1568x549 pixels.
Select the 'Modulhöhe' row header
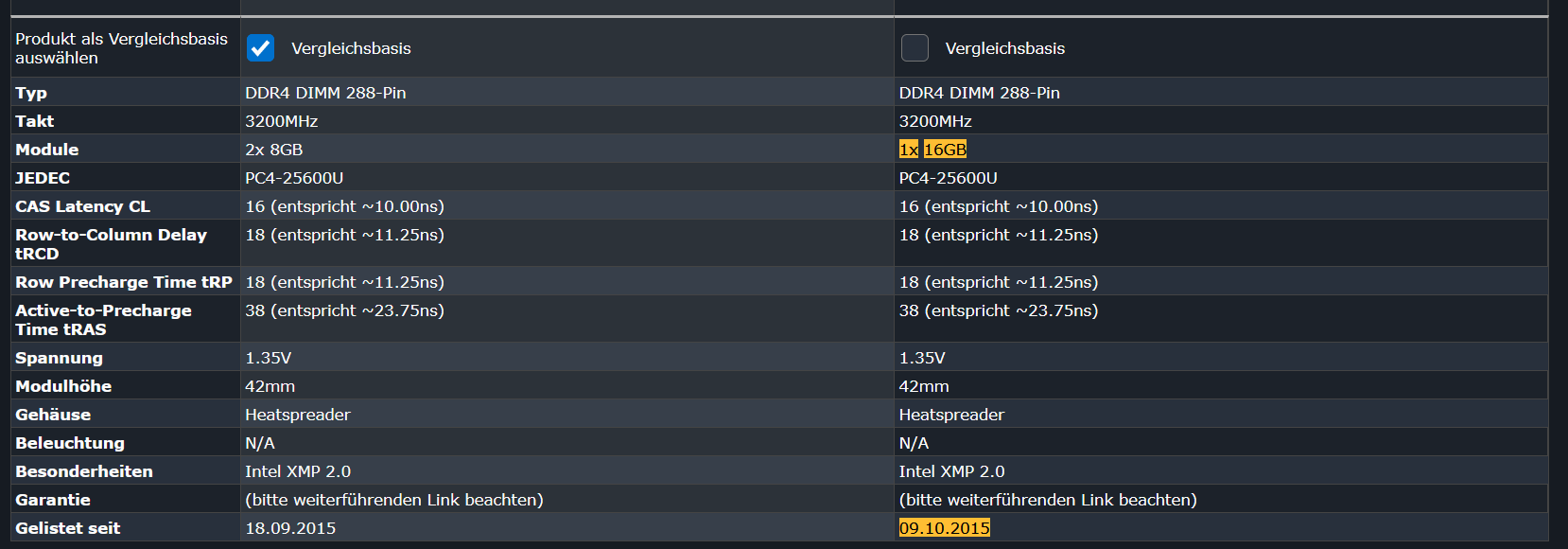pos(63,386)
